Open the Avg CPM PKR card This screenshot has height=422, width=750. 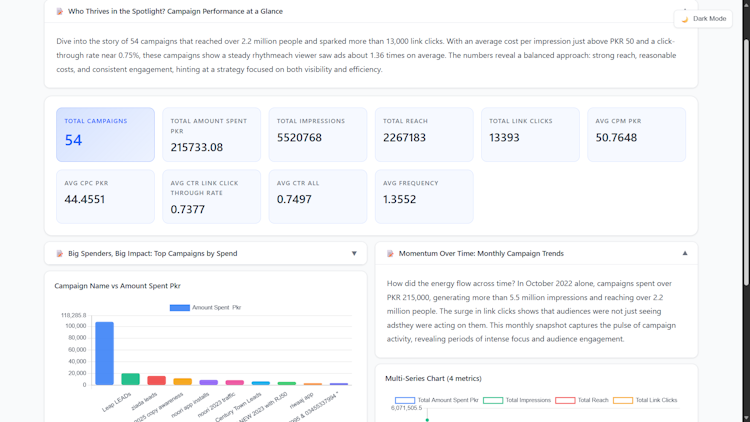[x=636, y=135]
